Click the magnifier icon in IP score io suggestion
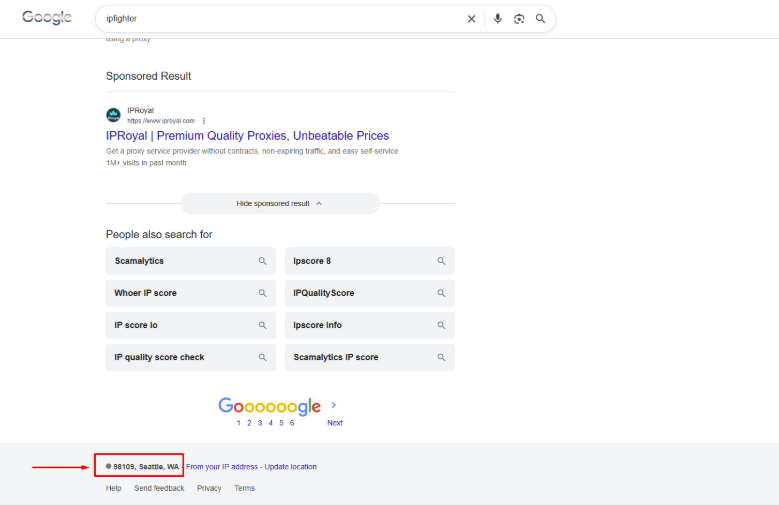 262,325
